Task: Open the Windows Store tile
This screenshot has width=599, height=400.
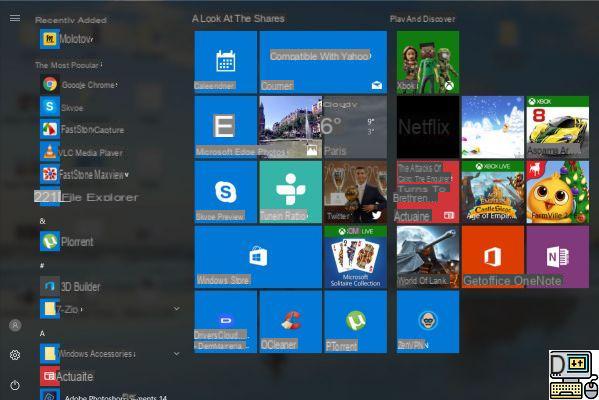Action: [x=258, y=257]
